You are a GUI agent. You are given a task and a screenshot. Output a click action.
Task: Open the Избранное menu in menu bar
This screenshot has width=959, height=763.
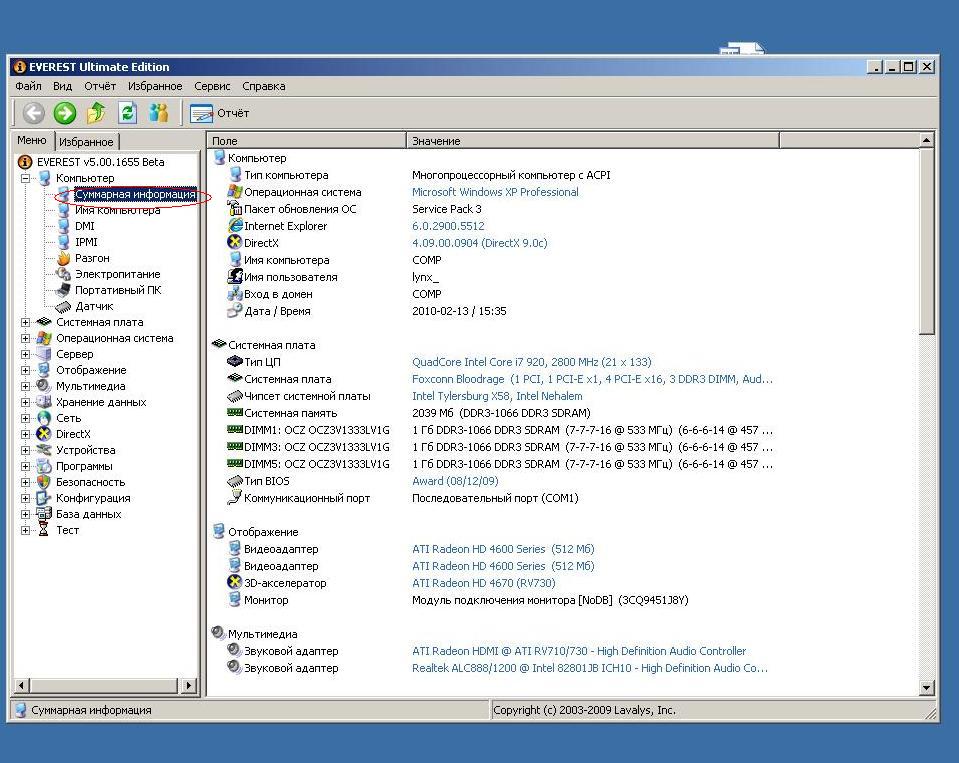click(x=155, y=86)
